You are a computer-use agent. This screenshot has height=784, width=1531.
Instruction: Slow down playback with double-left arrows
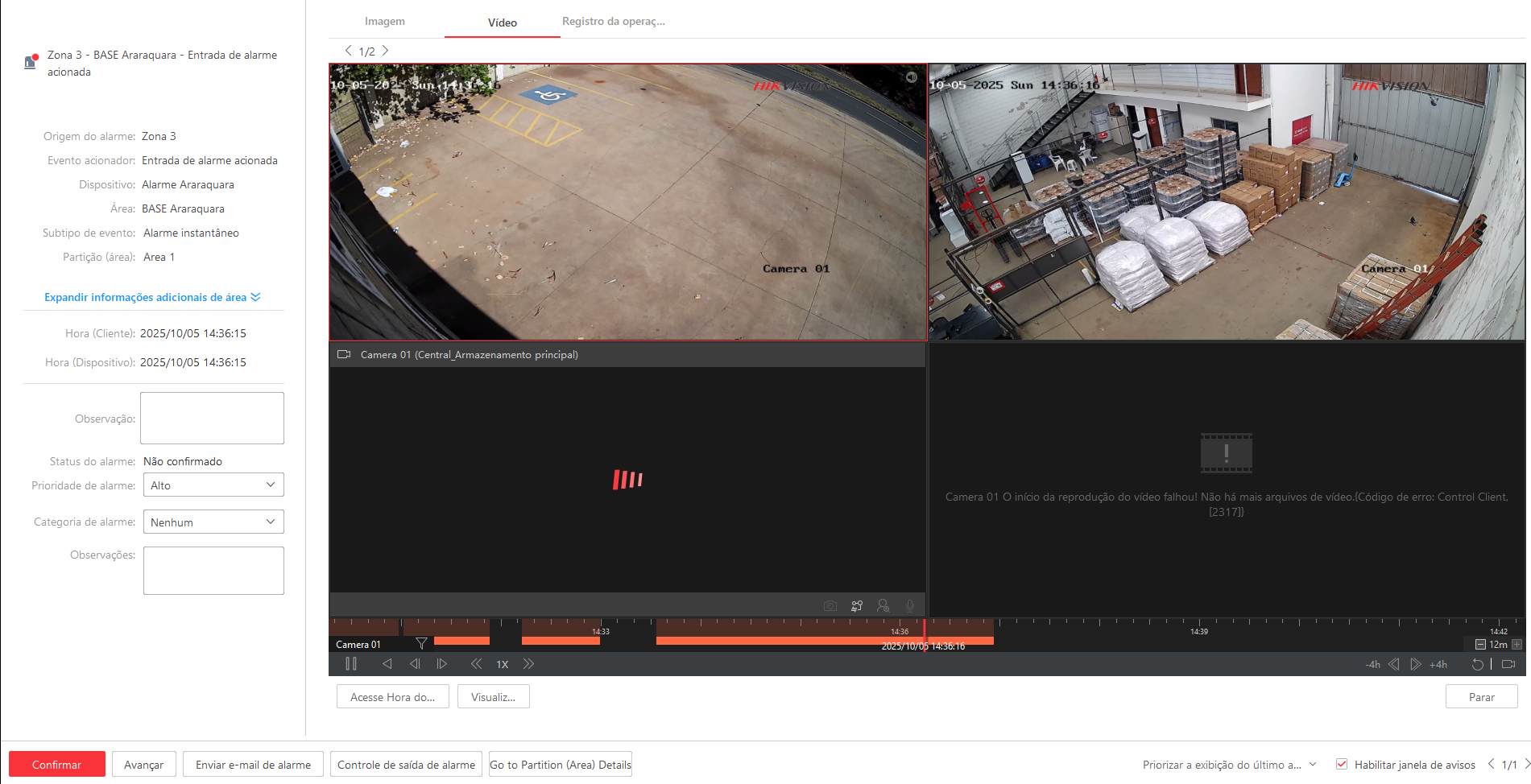point(476,664)
